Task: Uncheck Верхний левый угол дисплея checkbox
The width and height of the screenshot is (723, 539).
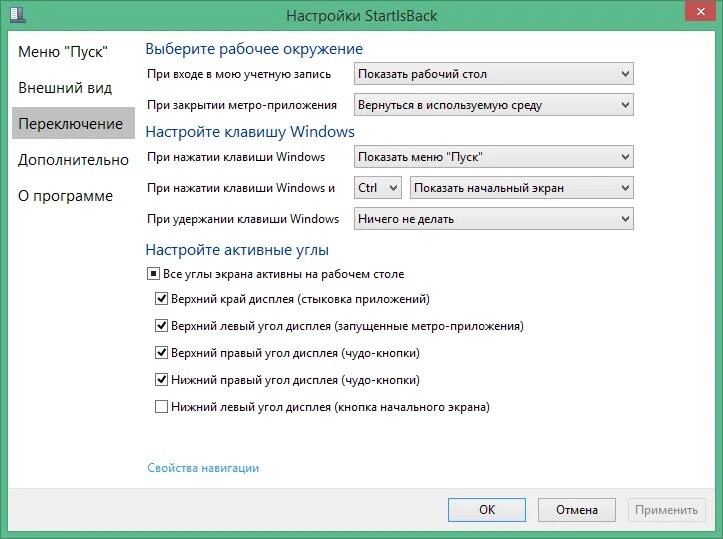Action: pos(161,326)
